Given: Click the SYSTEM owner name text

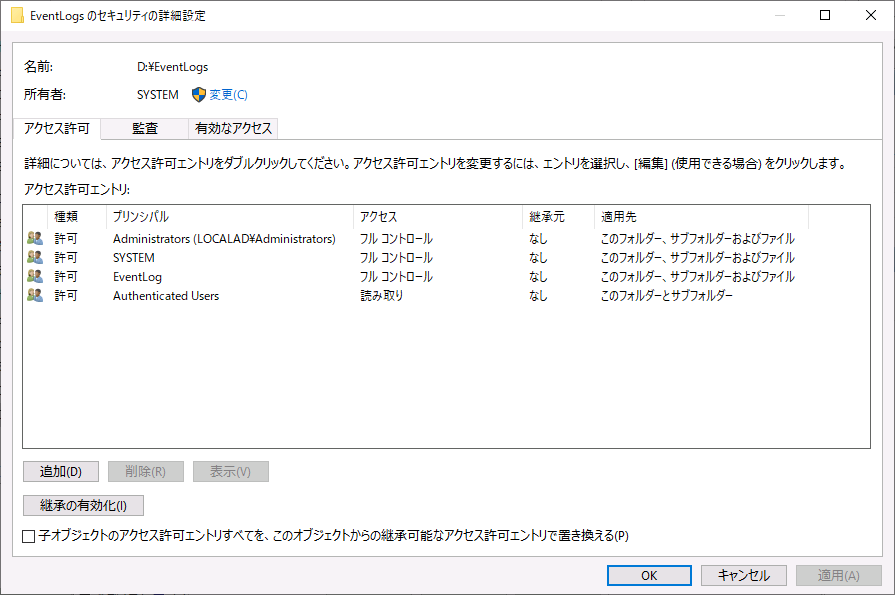Looking at the screenshot, I should click(x=158, y=95).
